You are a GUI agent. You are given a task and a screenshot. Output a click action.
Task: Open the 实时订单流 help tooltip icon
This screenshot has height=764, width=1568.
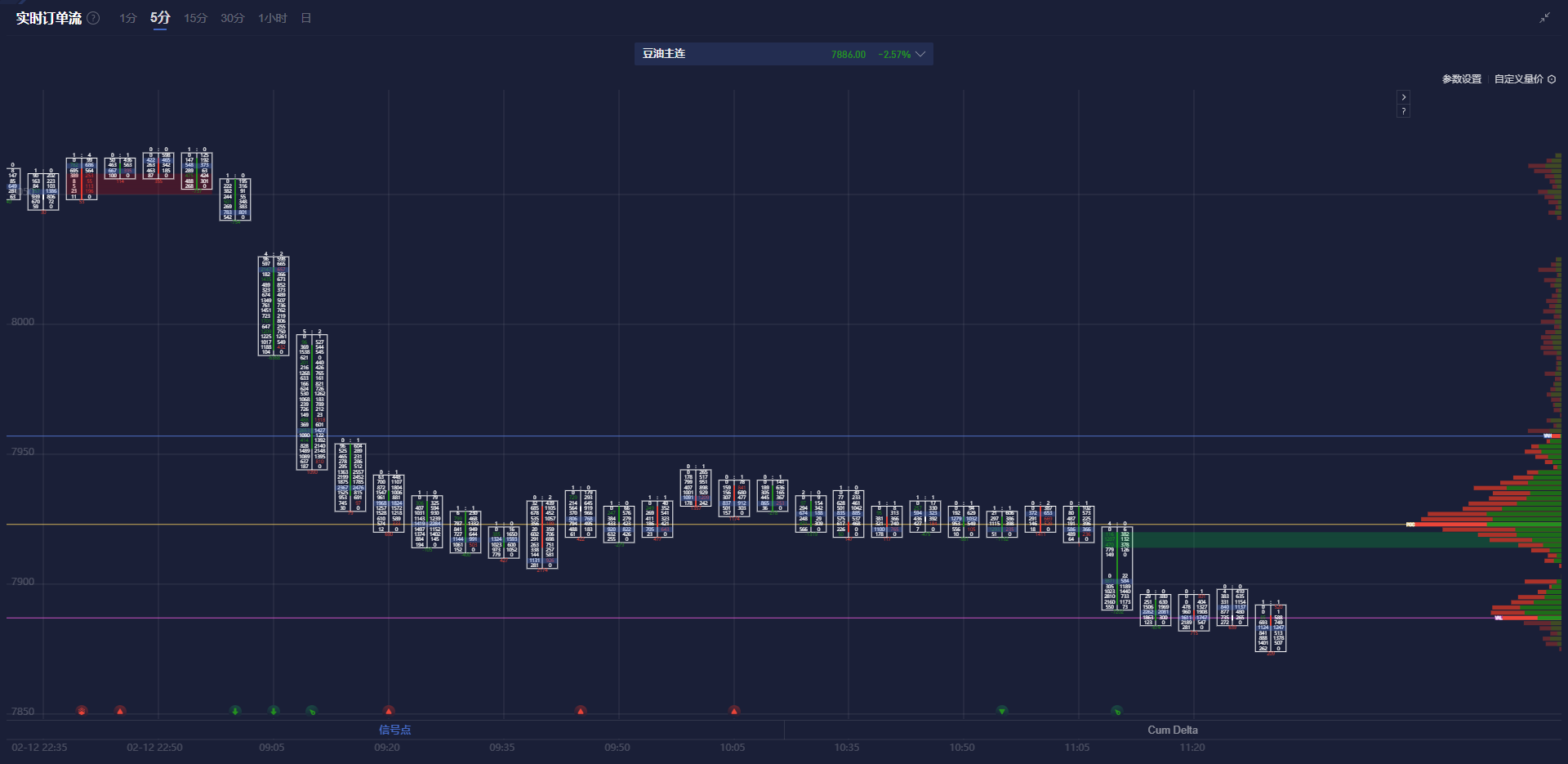tap(93, 18)
